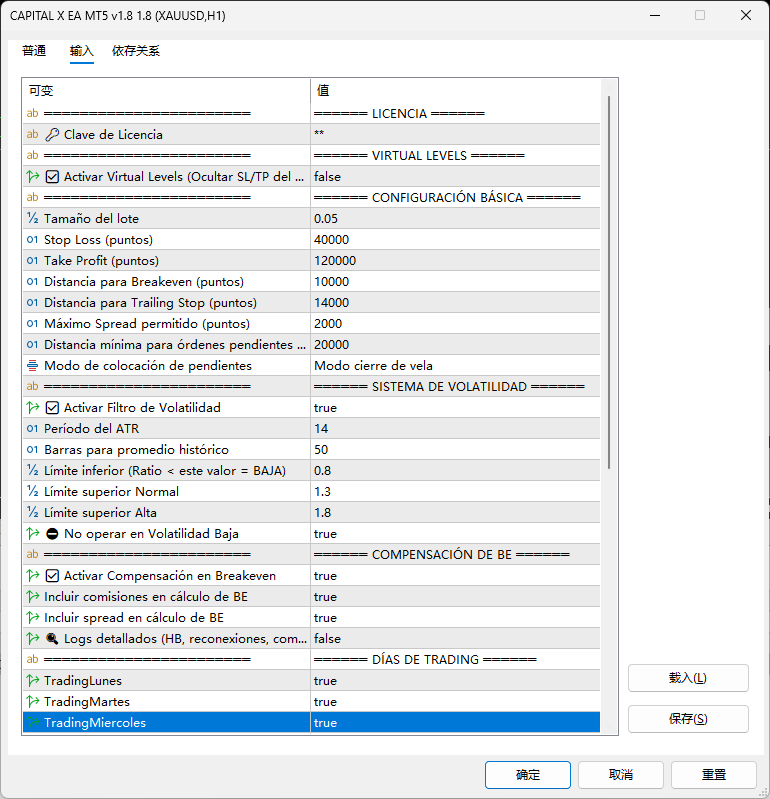
Task: Click the magnifier icon beside Logs detallados
Action: click(52, 638)
